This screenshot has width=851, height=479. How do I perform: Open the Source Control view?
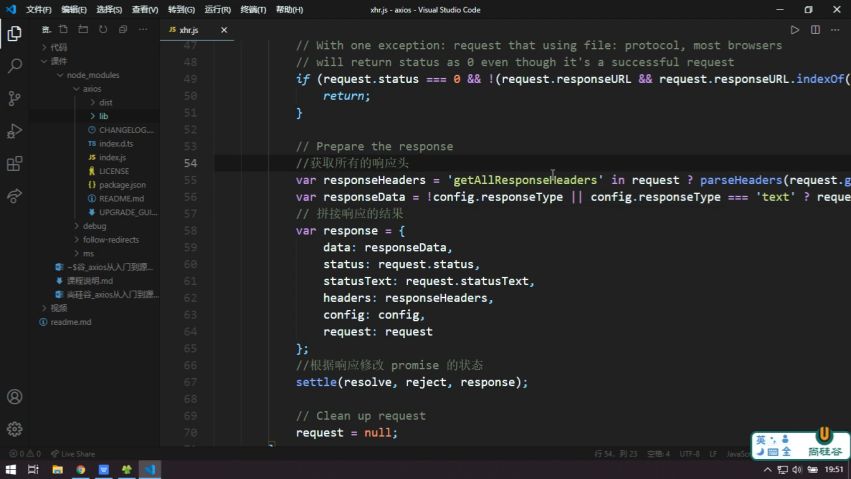[14, 98]
